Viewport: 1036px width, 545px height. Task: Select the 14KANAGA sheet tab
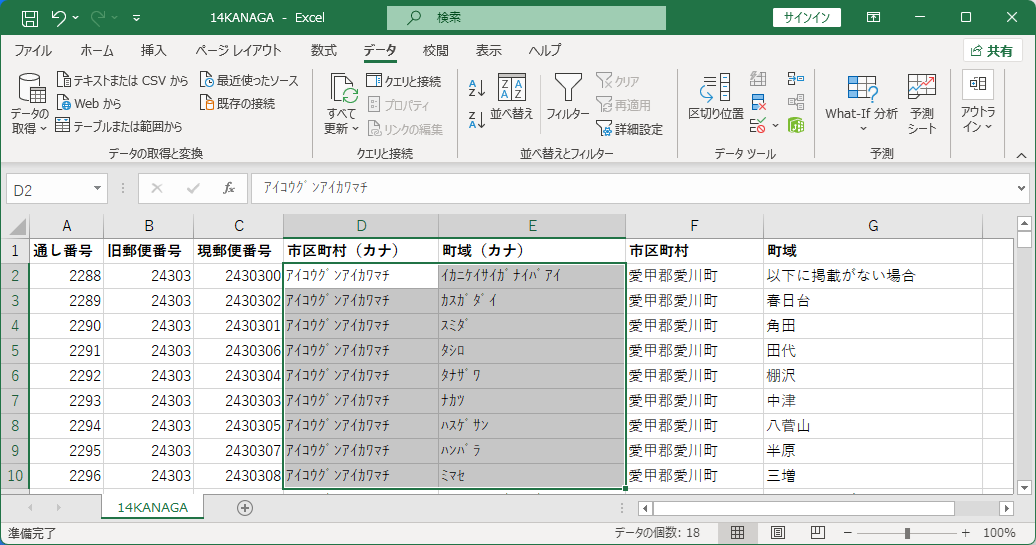tap(153, 507)
